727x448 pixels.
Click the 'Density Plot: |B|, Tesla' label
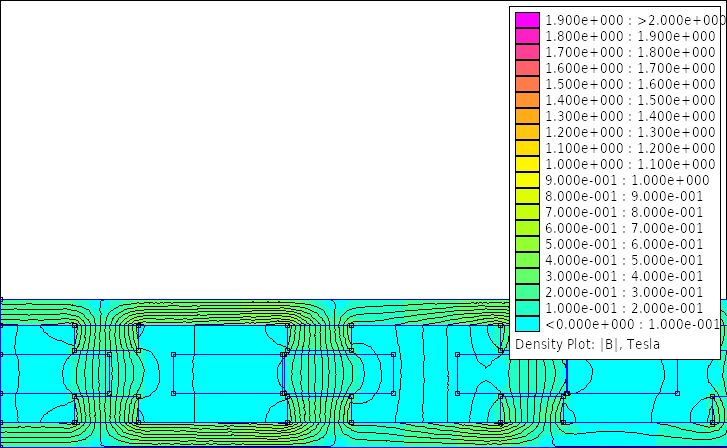coord(587,345)
